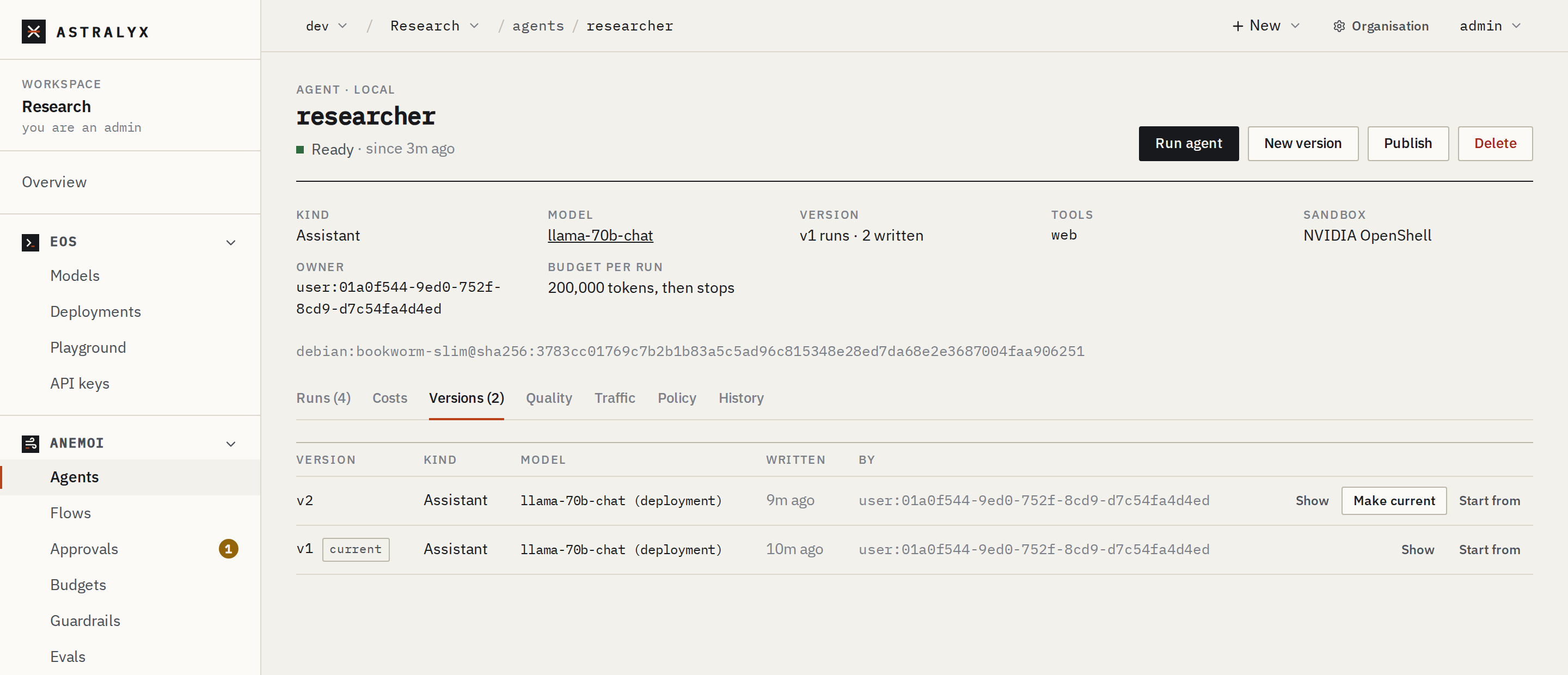The height and width of the screenshot is (675, 1568).
Task: Open the New dropdown menu
Action: point(1266,26)
